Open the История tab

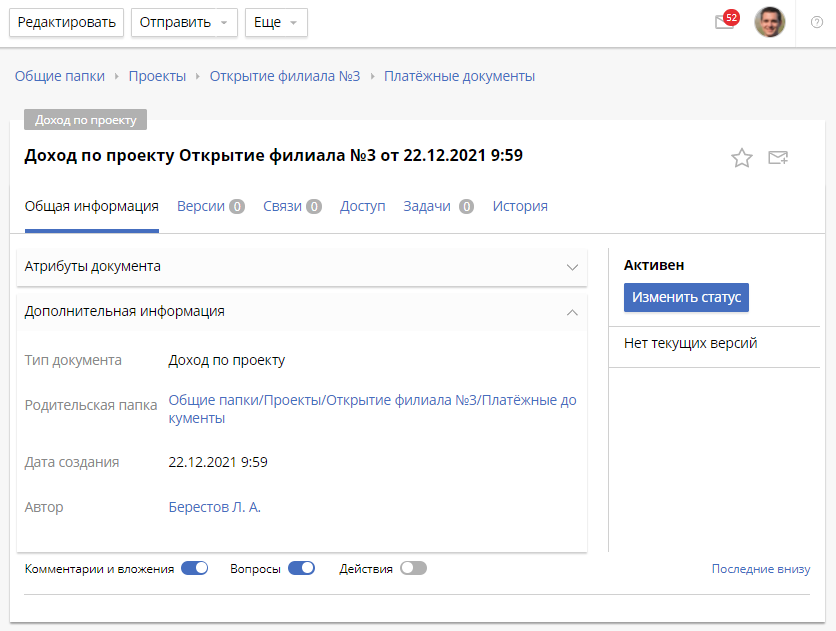coord(520,206)
